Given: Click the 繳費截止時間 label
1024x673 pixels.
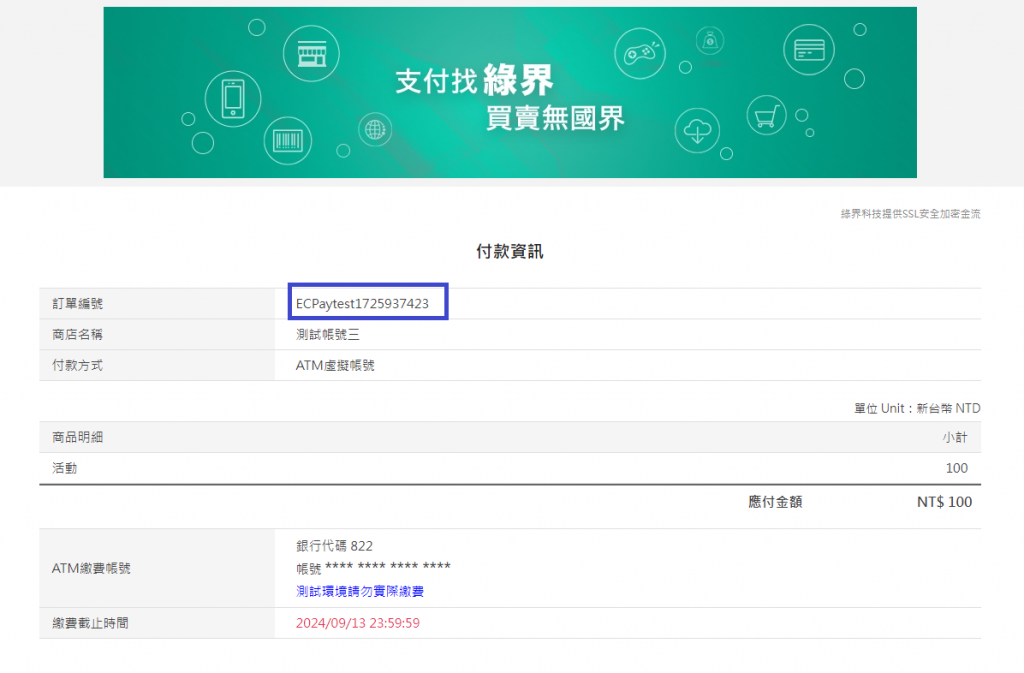Looking at the screenshot, I should (x=90, y=623).
